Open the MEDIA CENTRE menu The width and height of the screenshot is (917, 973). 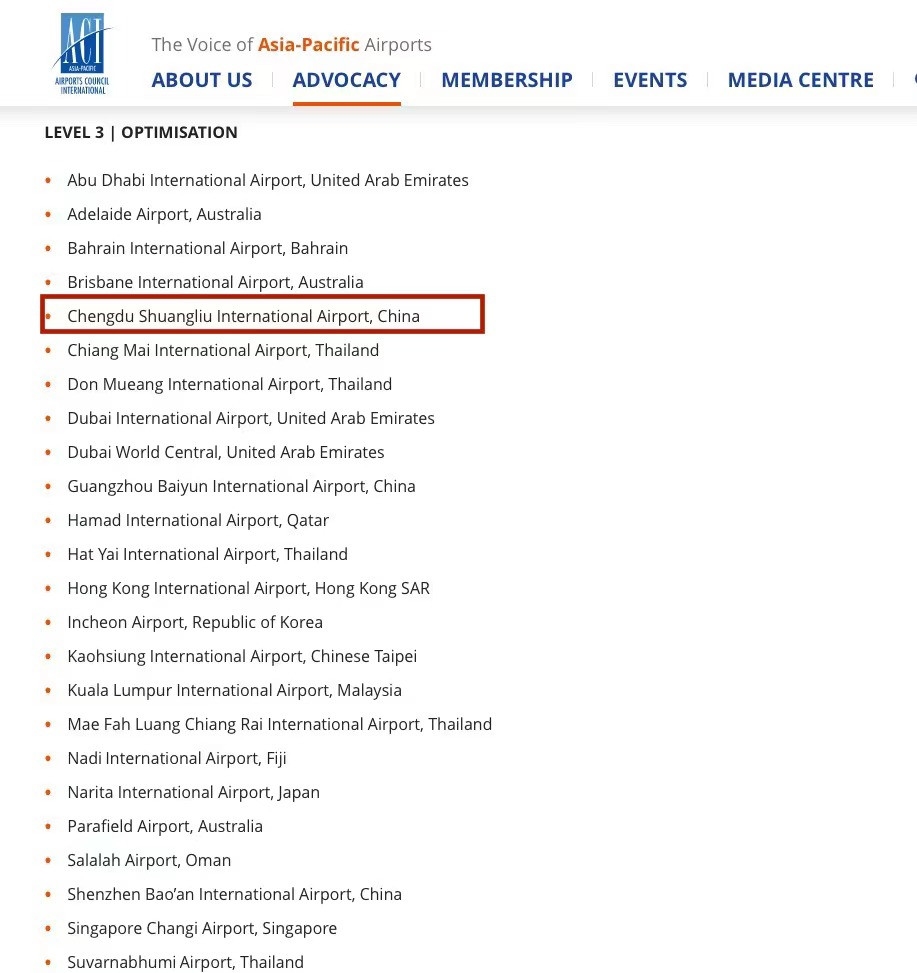800,80
